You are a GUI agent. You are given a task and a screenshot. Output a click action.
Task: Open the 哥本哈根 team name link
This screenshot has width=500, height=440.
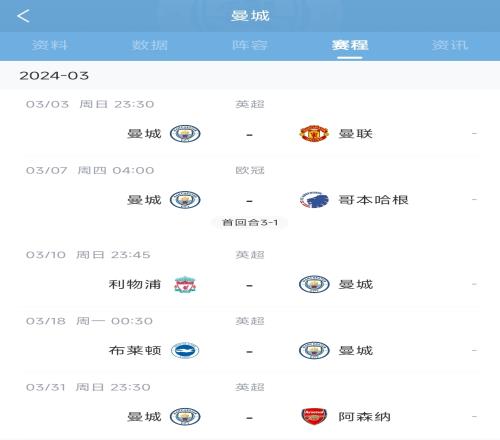373,200
